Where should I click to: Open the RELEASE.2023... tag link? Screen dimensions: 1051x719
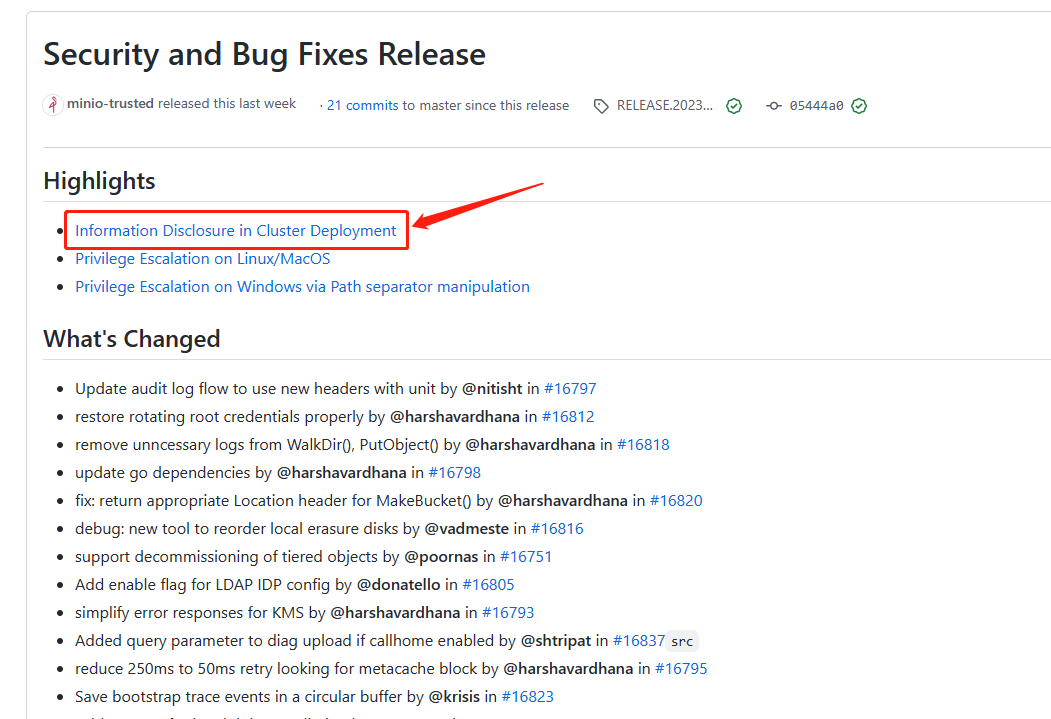(x=664, y=105)
